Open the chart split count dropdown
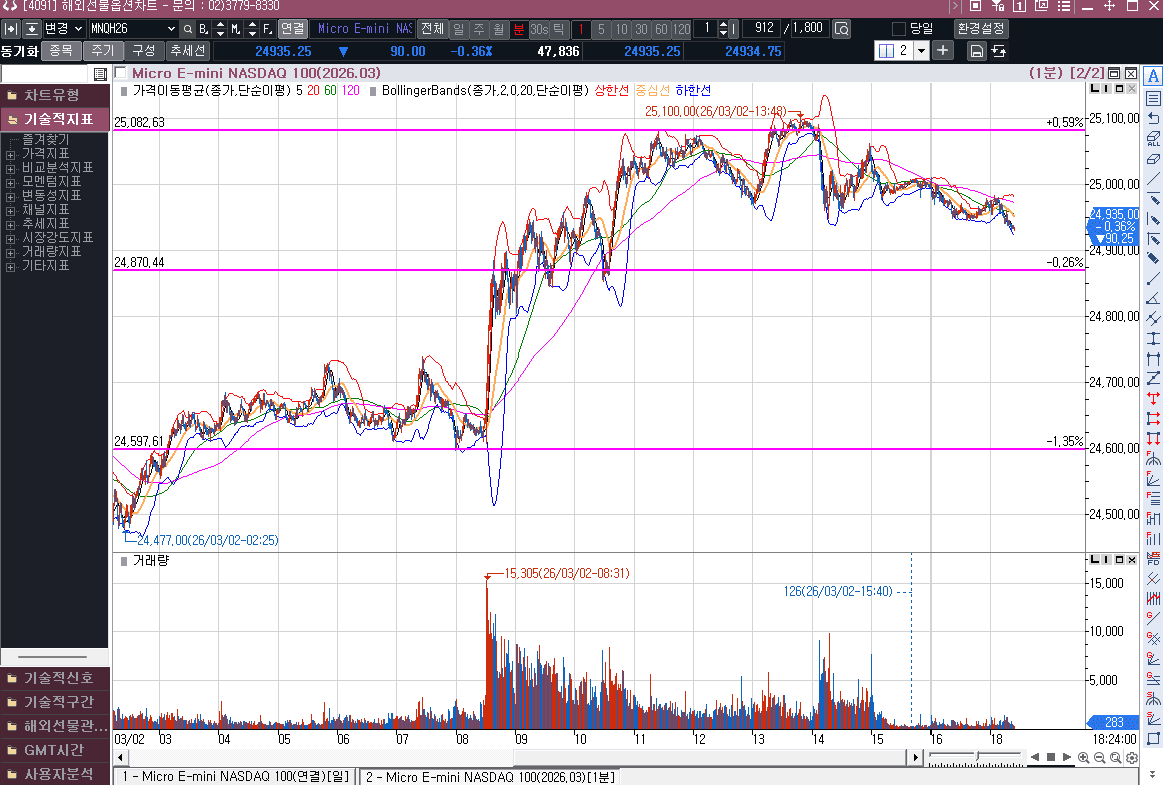This screenshot has width=1163, height=785. coord(921,50)
